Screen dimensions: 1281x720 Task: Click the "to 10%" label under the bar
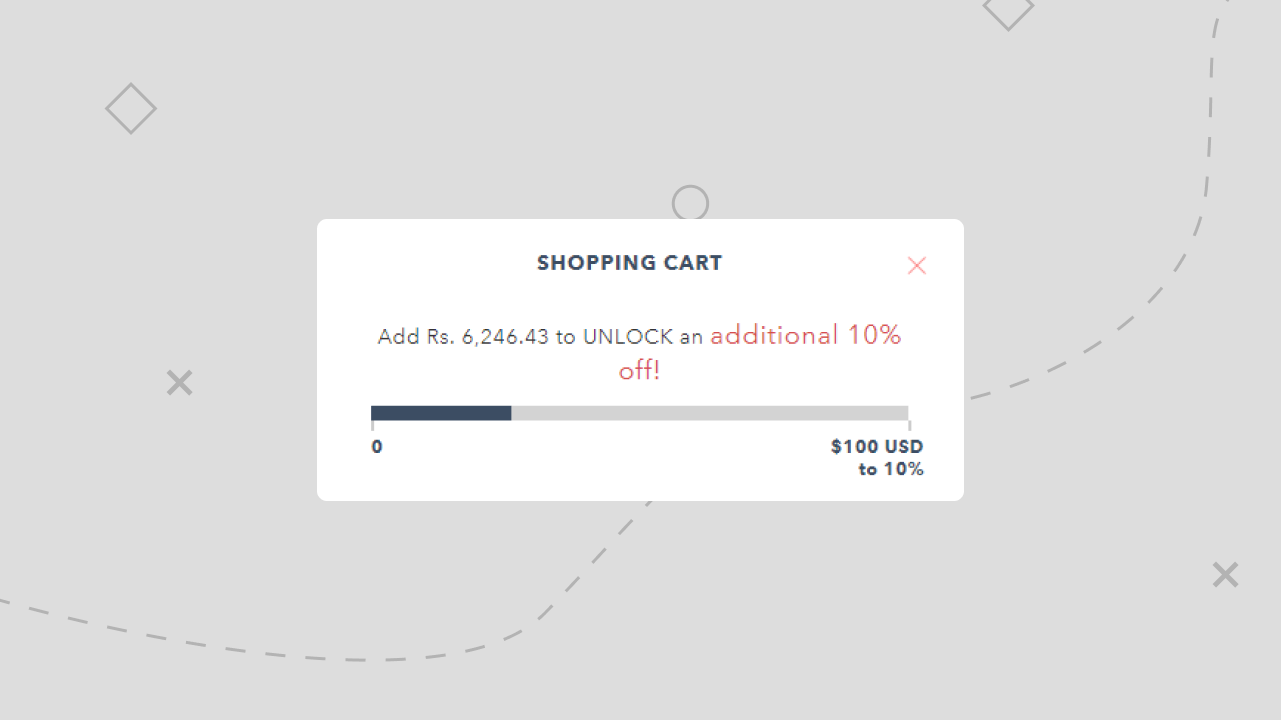coord(891,469)
